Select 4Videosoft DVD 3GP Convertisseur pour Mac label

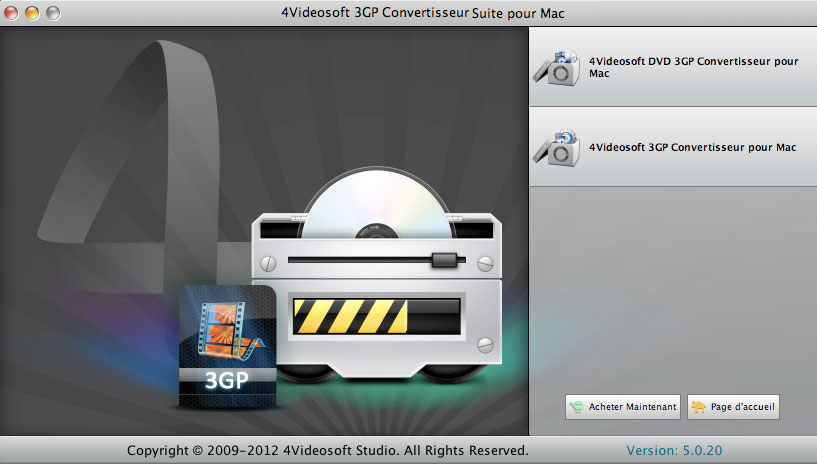click(693, 67)
